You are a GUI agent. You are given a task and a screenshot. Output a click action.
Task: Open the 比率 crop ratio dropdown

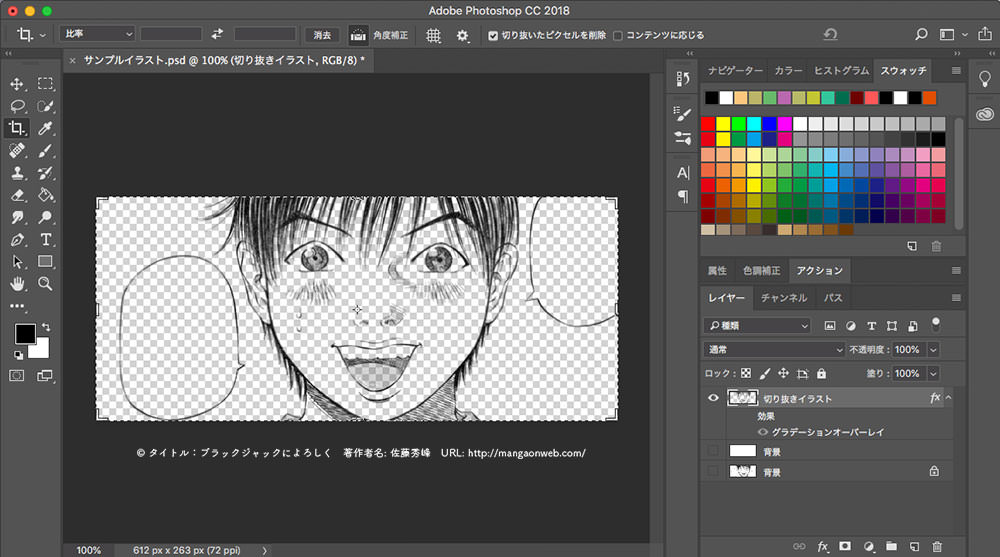pyautogui.click(x=97, y=34)
